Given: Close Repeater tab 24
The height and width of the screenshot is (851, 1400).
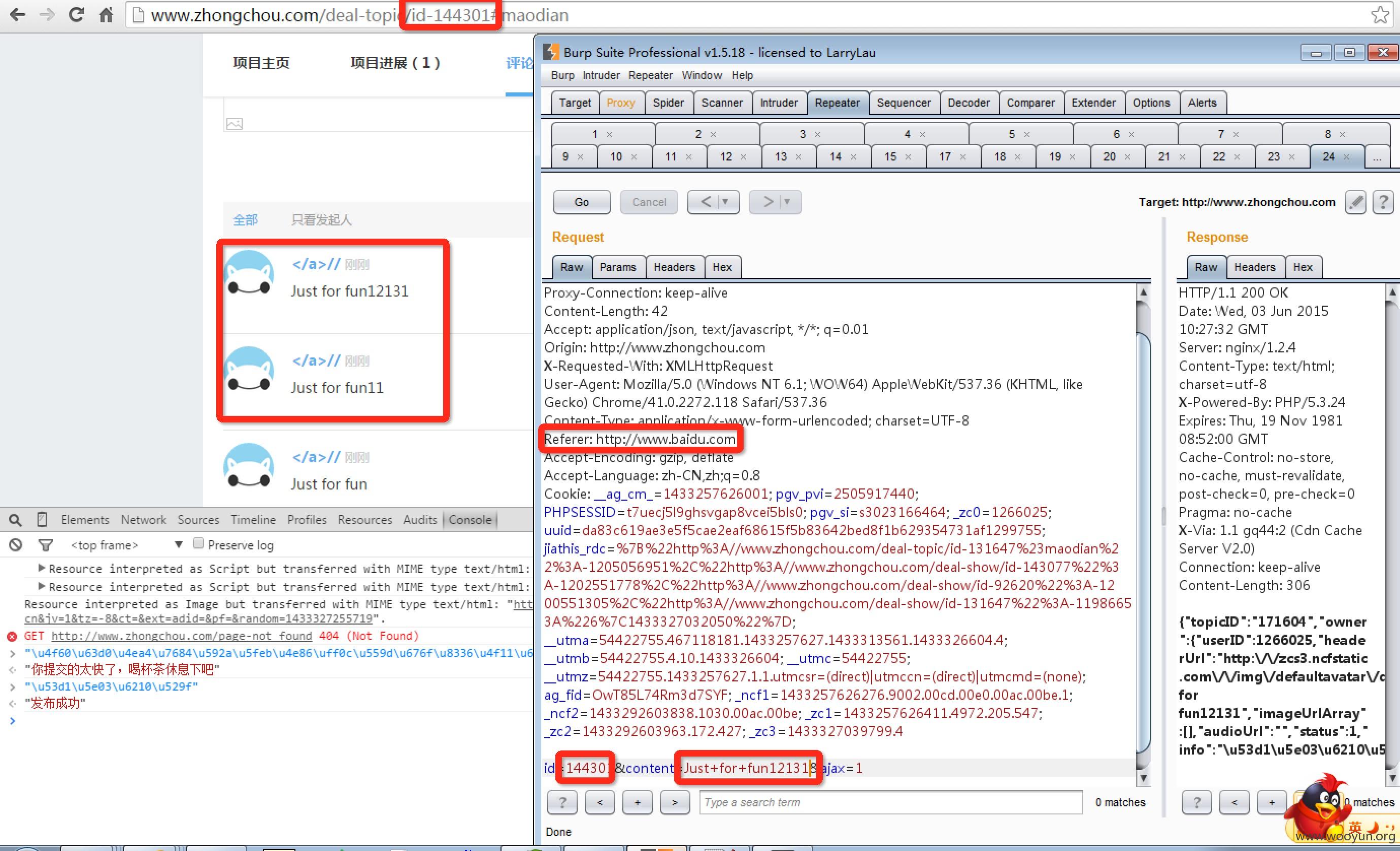Looking at the screenshot, I should (x=1347, y=156).
